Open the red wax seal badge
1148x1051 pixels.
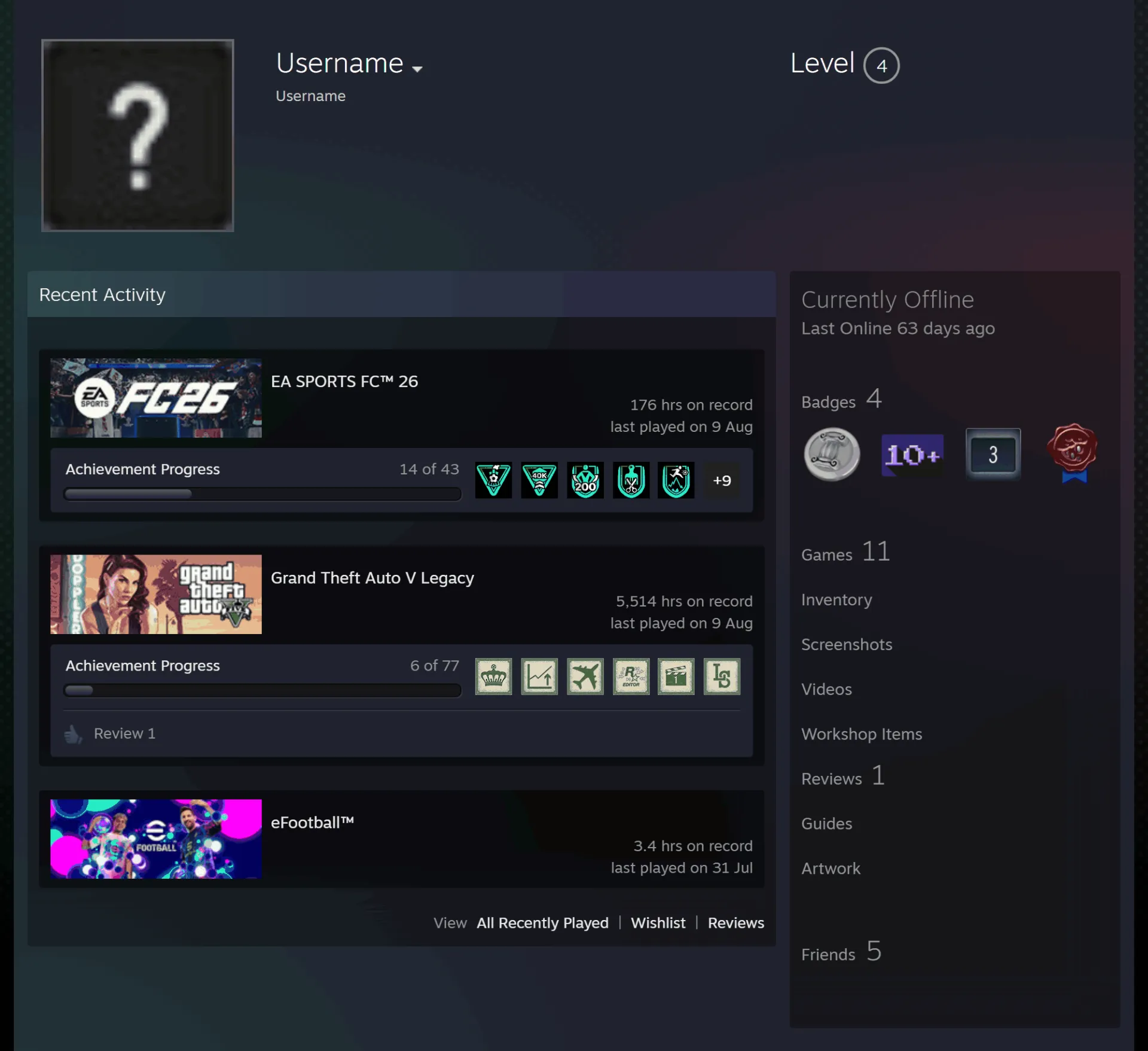[1073, 453]
